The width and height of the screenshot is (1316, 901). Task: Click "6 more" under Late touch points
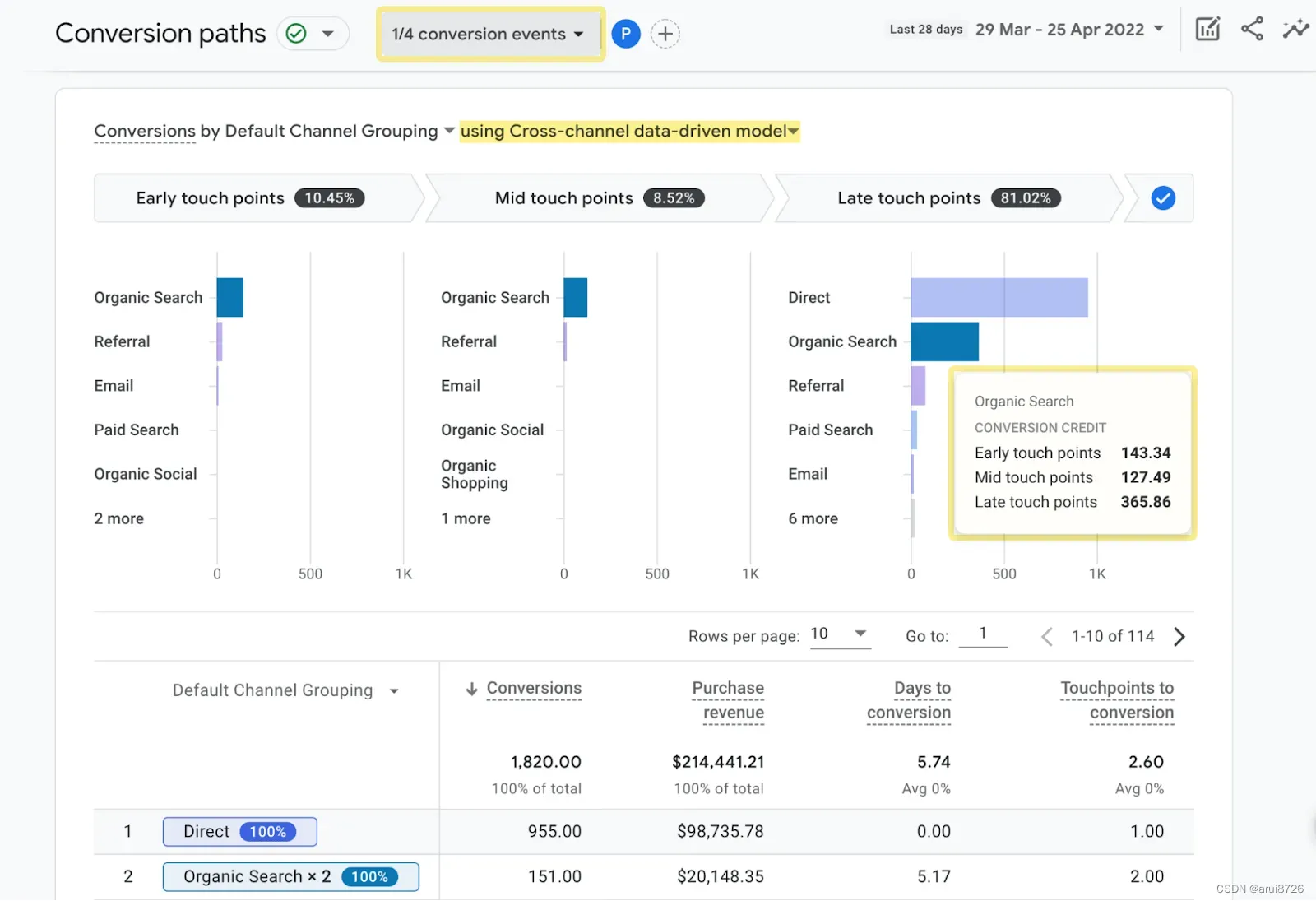pyautogui.click(x=813, y=518)
